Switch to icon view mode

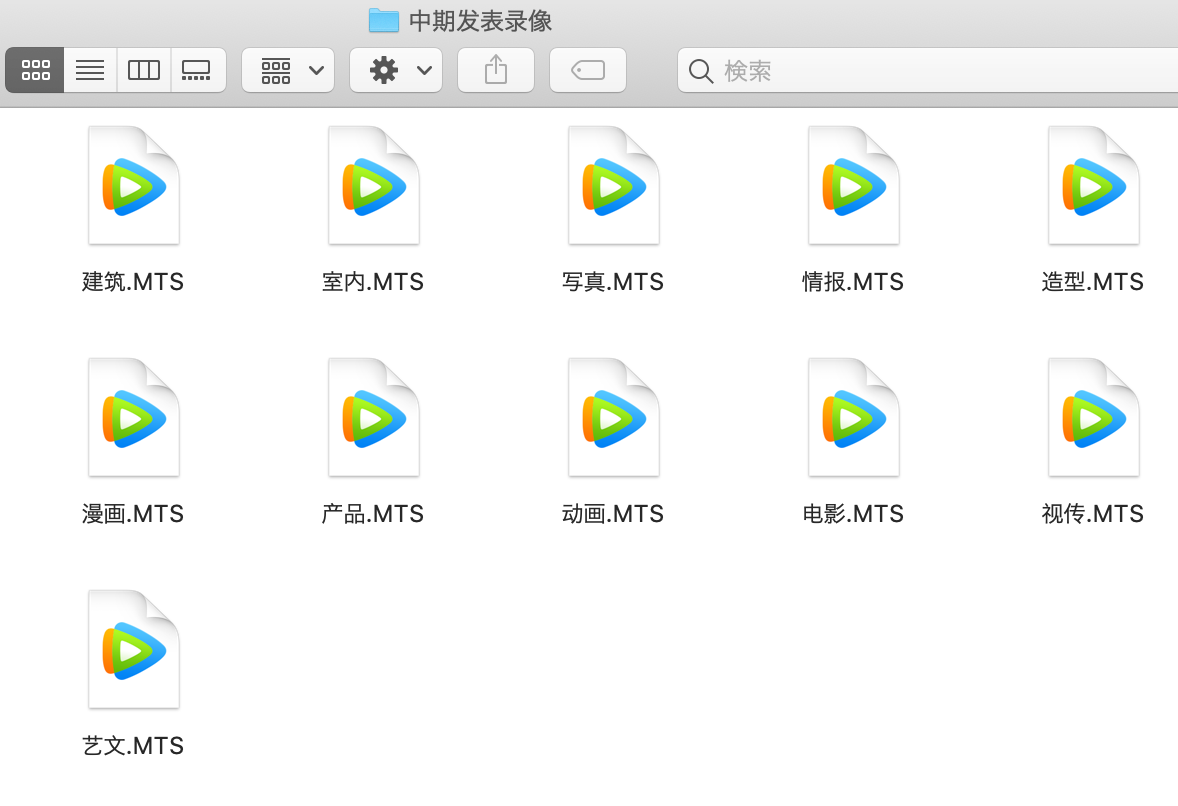pyautogui.click(x=35, y=71)
